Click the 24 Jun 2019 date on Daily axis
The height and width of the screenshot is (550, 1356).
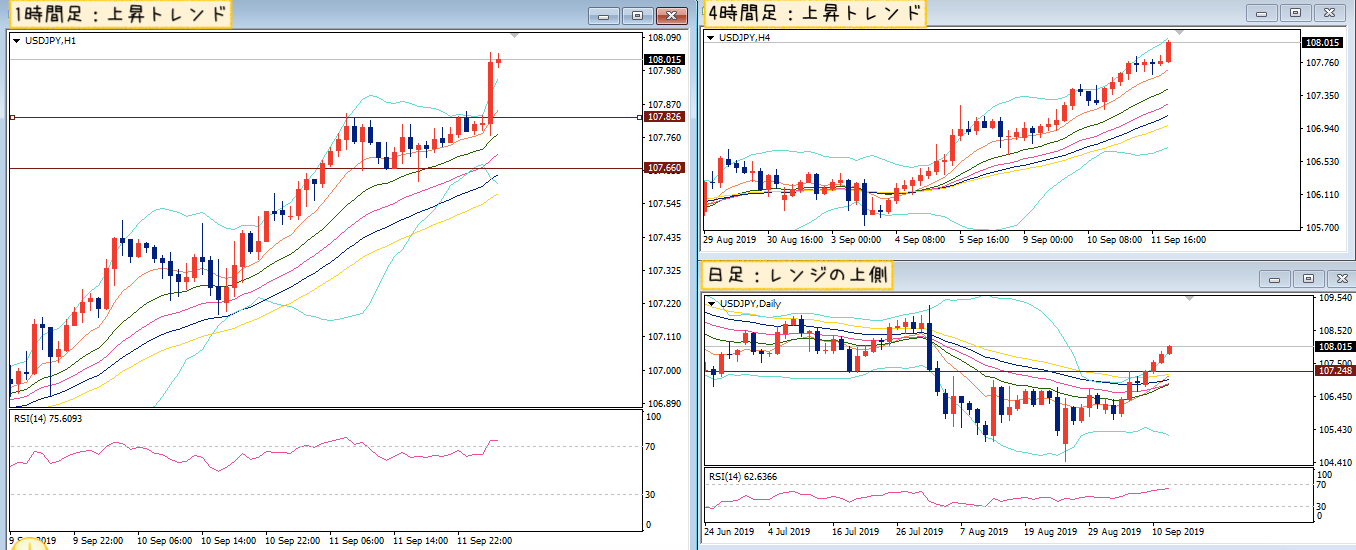coord(730,532)
